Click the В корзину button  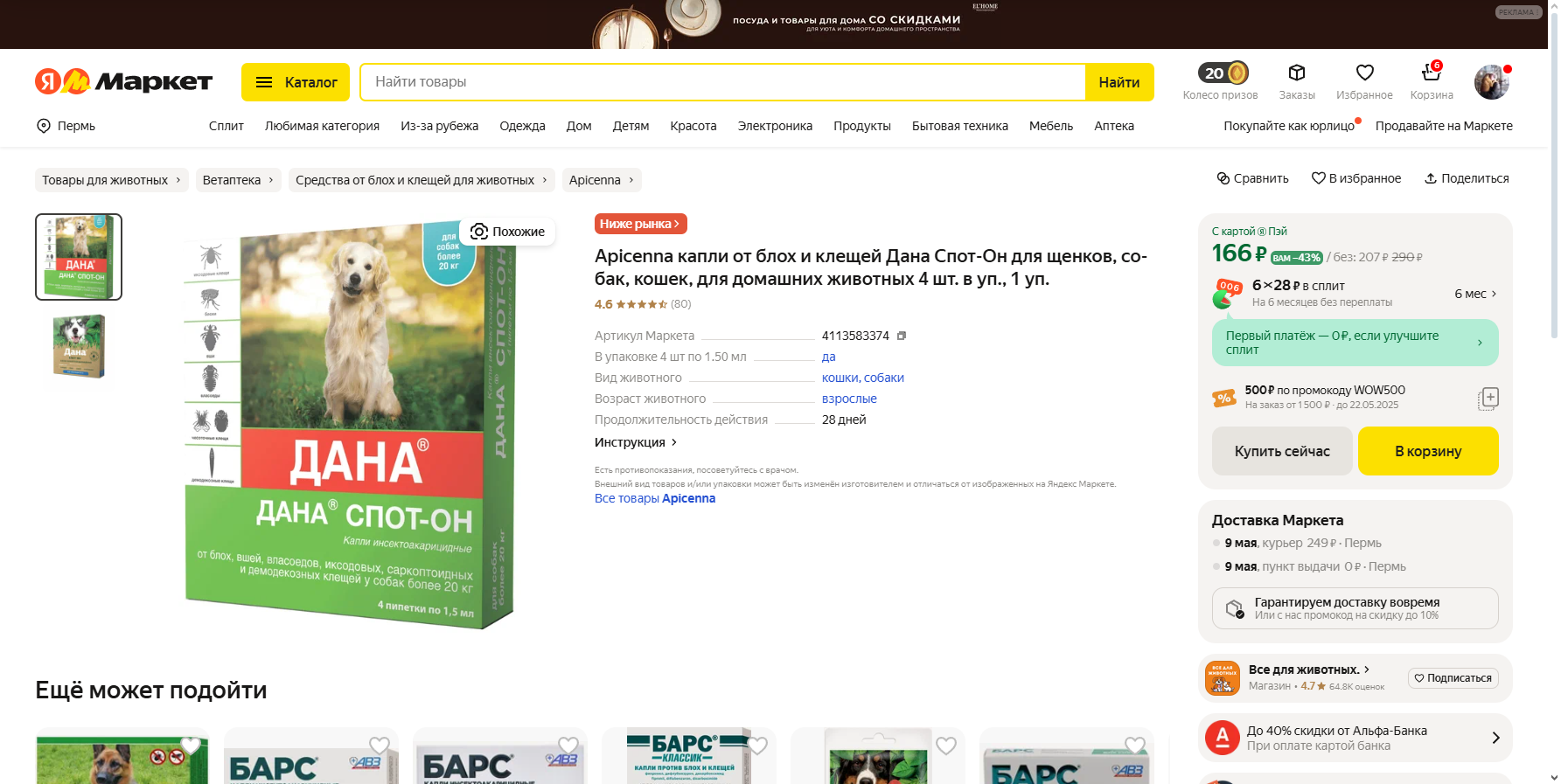tap(1428, 451)
